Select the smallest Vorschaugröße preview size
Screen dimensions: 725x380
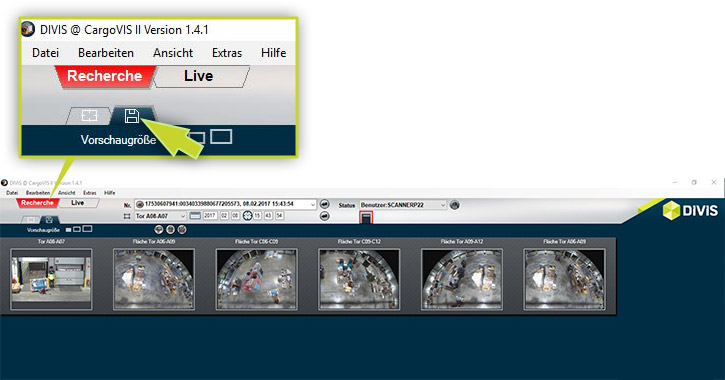(68, 230)
